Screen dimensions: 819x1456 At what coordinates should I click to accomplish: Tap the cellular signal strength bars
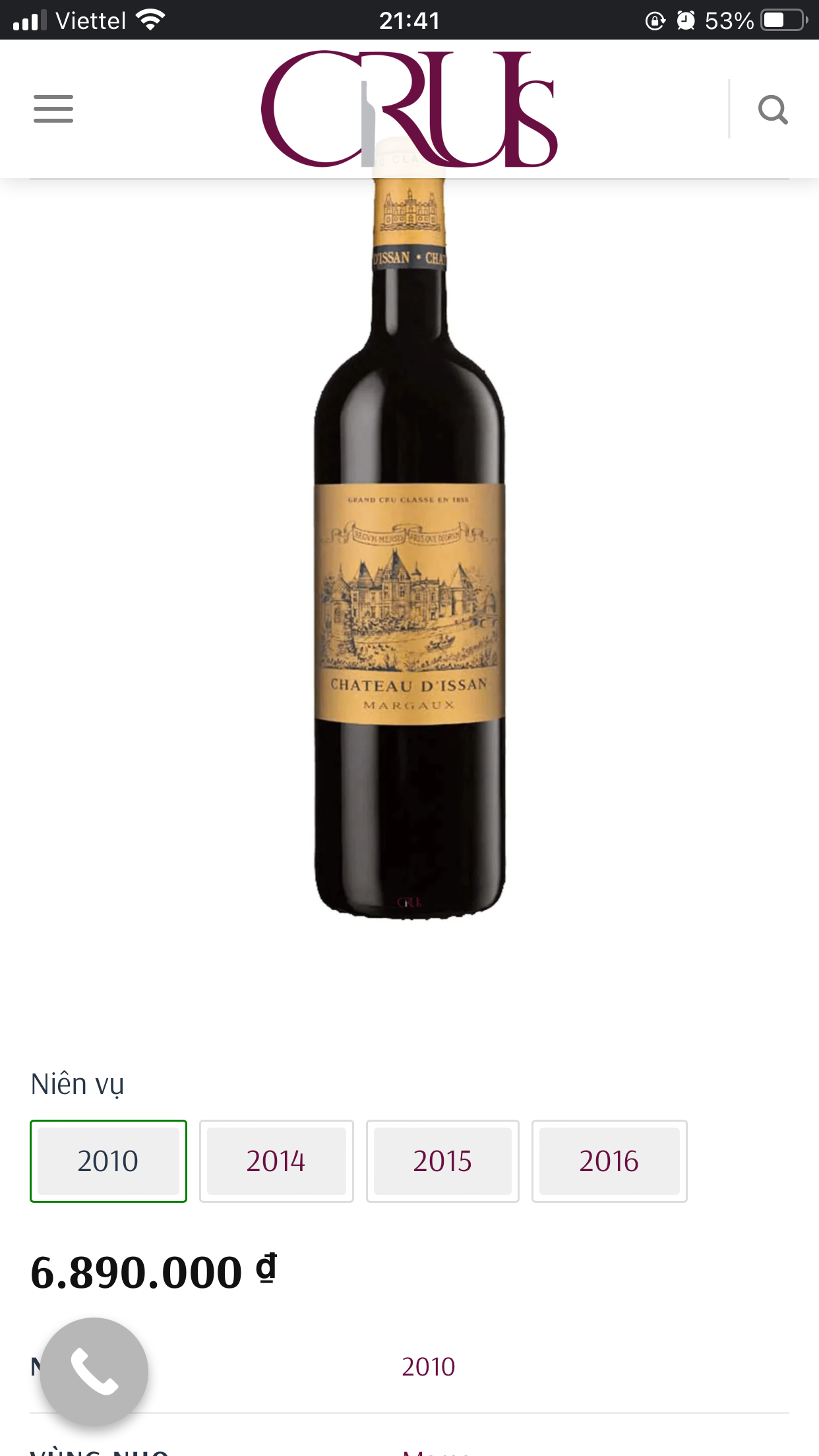30,20
